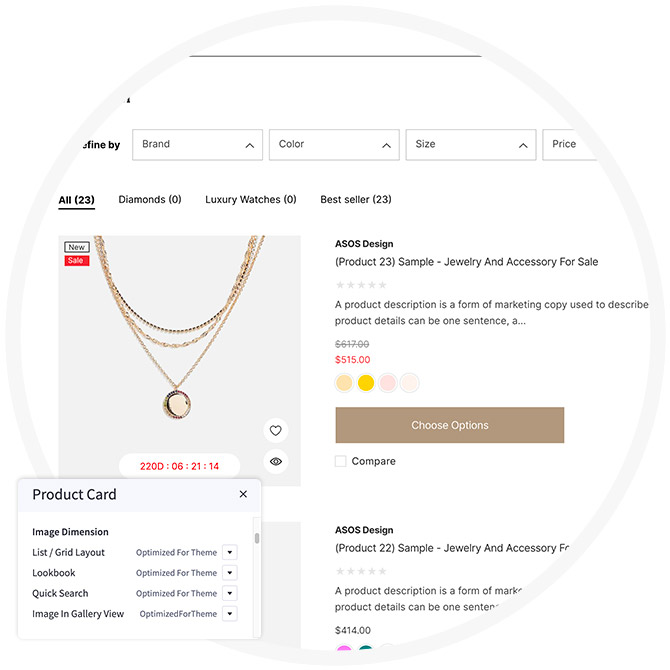Open the Quick Search dimension dropdown
This screenshot has height=670, width=670.
pyautogui.click(x=229, y=593)
